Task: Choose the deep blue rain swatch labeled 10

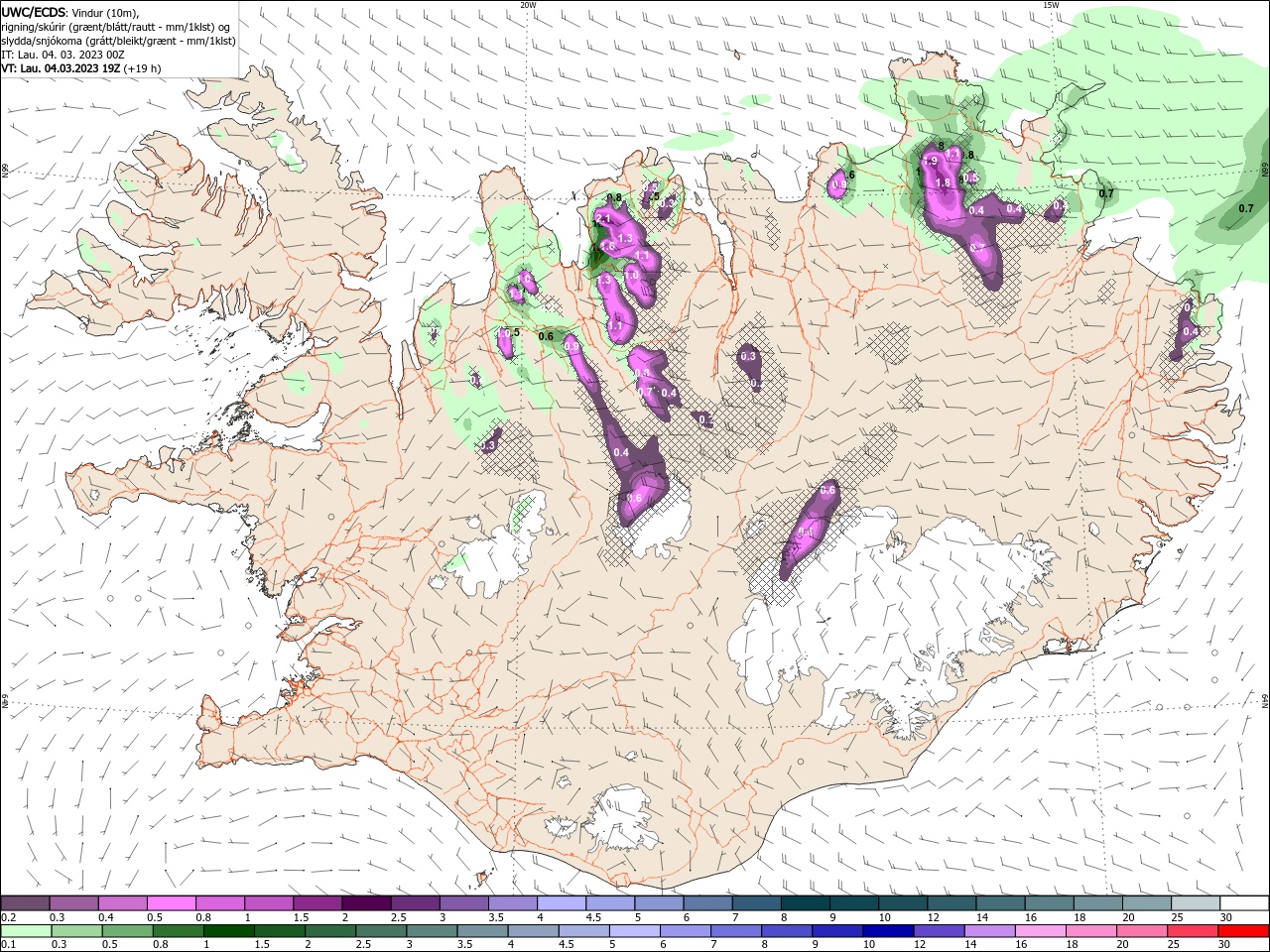Action: 887,931
